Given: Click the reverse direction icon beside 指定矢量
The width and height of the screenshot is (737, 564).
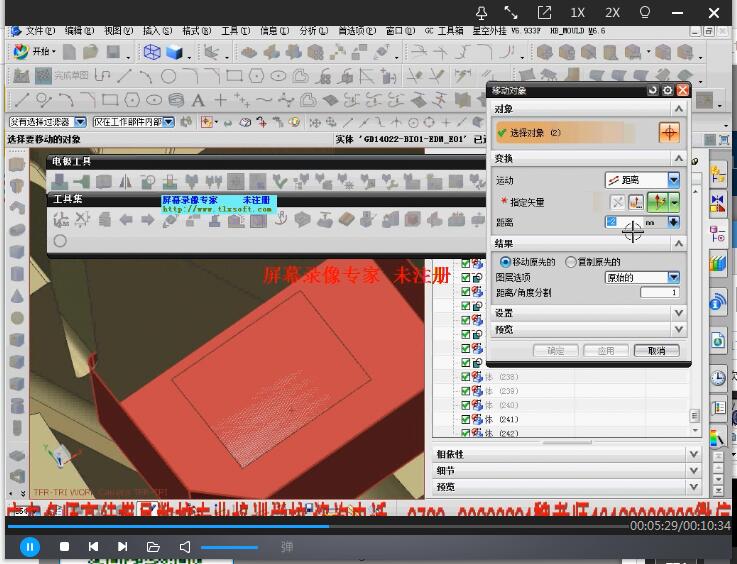Looking at the screenshot, I should (x=618, y=203).
